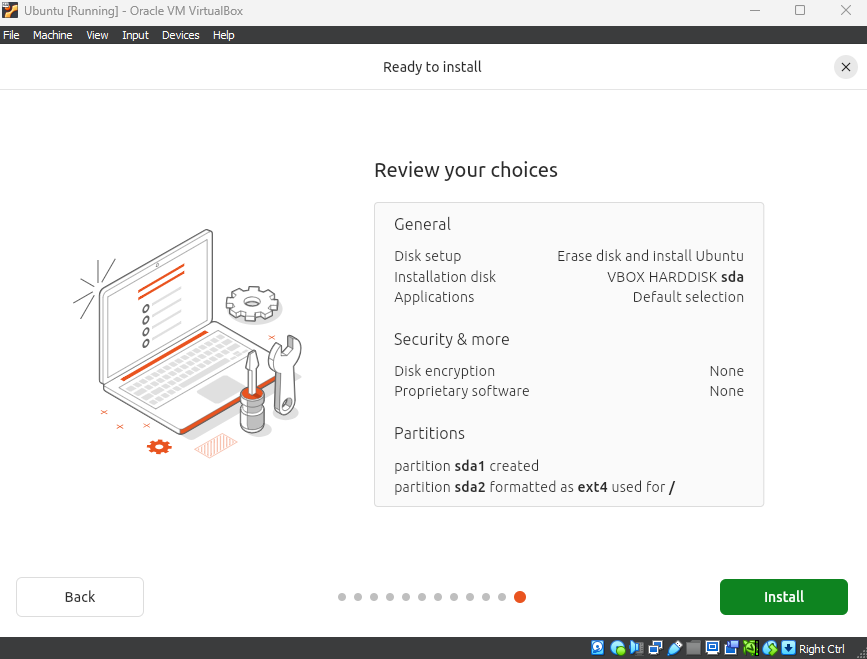Open the View menu
867x659 pixels.
click(x=97, y=35)
